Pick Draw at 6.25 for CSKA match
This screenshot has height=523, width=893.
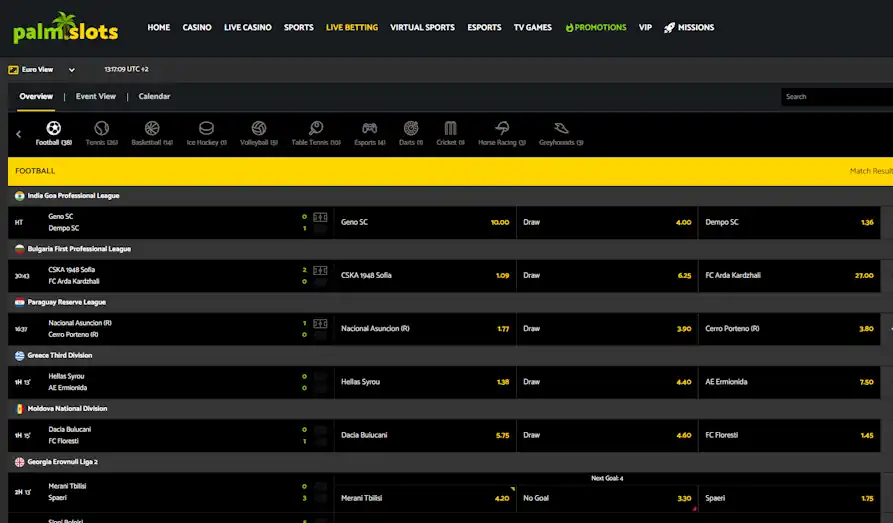point(607,275)
